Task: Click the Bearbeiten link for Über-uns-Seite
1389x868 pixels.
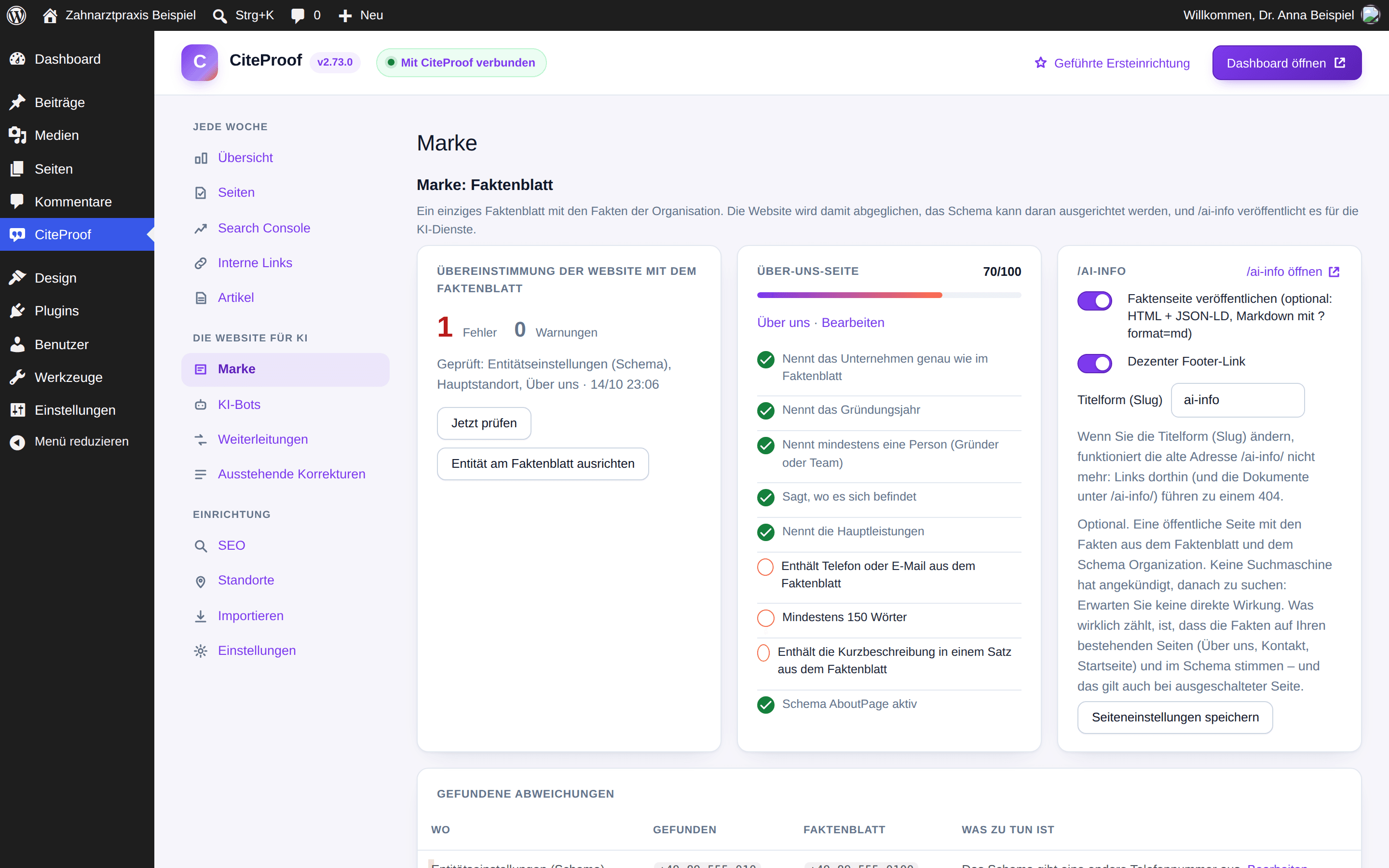Action: click(852, 323)
